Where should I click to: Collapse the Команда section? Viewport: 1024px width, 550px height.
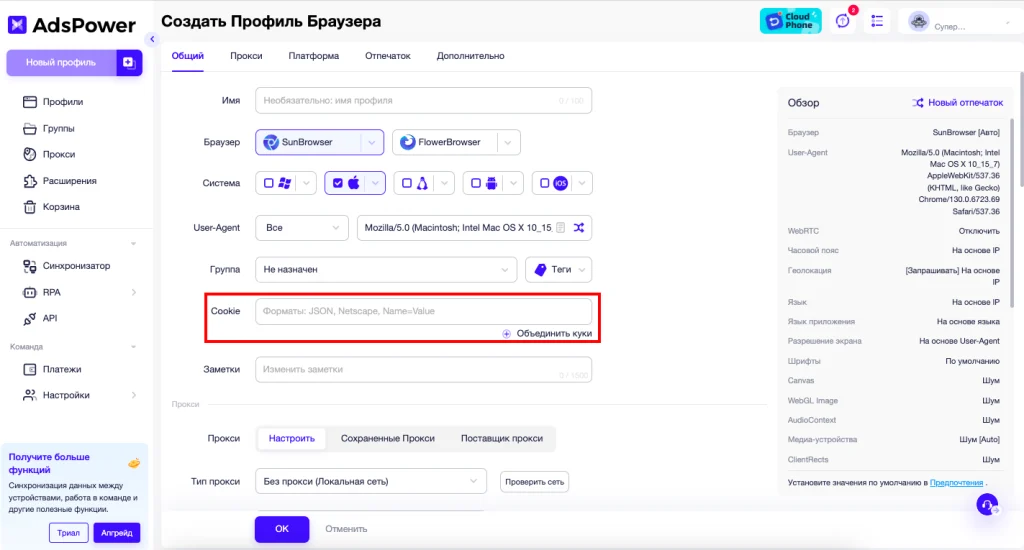click(x=133, y=347)
